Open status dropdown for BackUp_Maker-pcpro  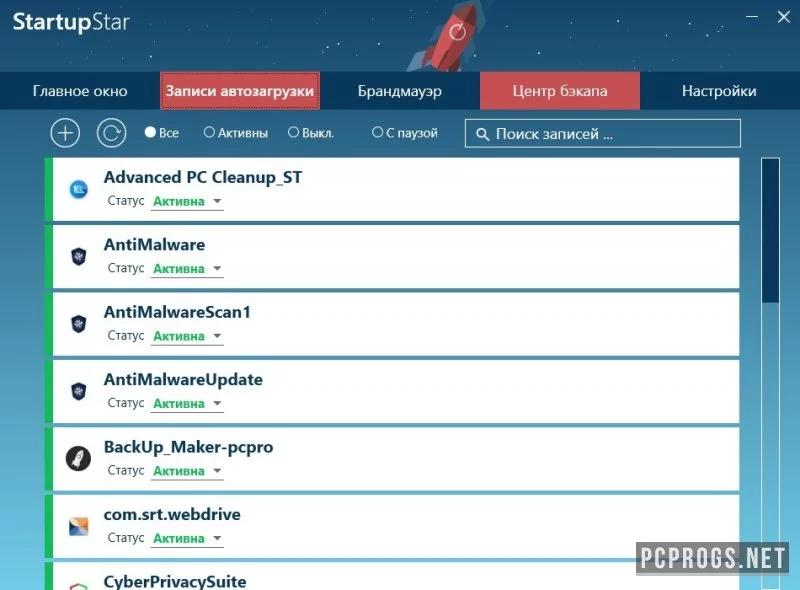(x=187, y=471)
